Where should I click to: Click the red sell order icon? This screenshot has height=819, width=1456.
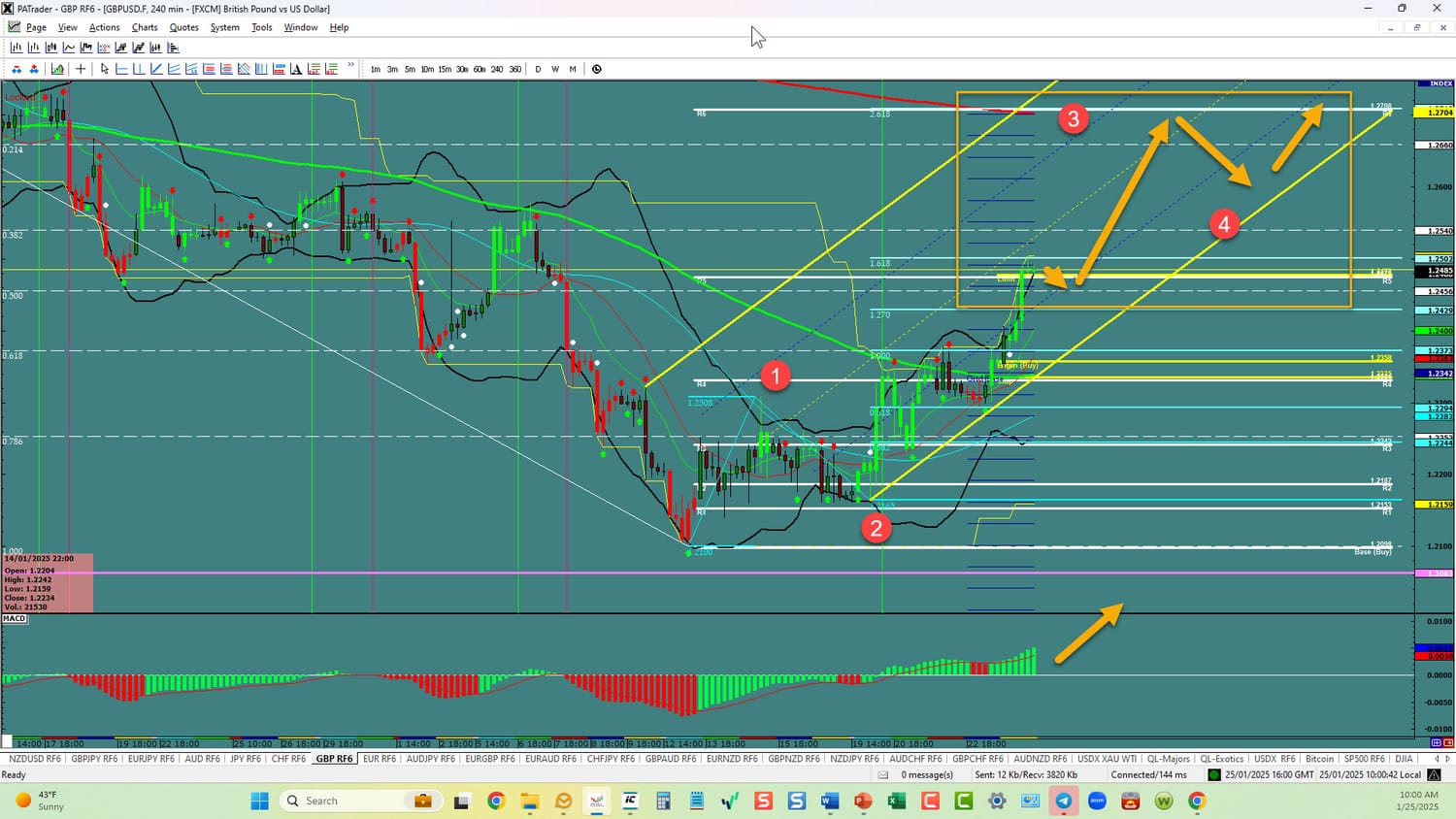pyautogui.click(x=17, y=69)
